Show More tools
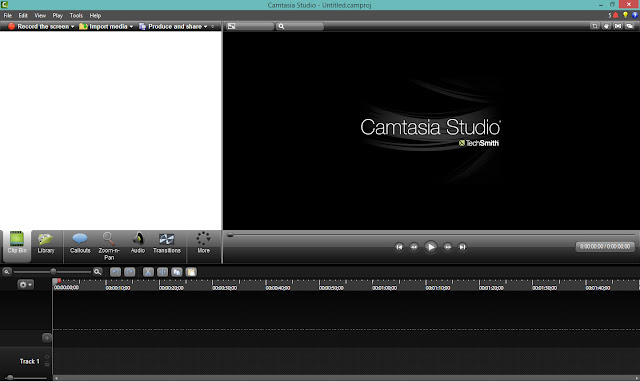640x382 pixels. [x=203, y=243]
